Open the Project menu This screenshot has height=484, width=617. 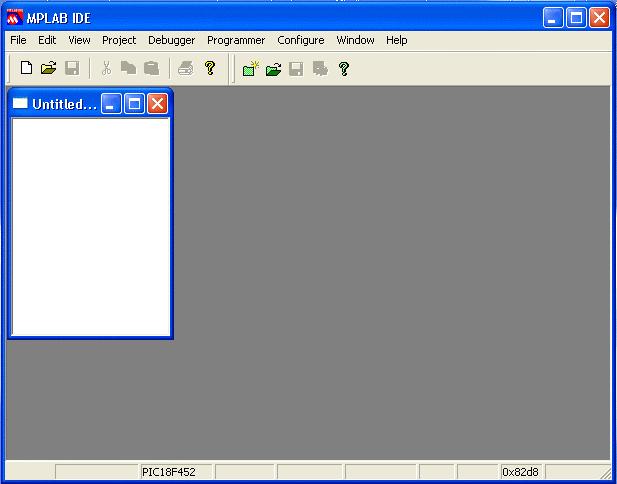pos(119,40)
